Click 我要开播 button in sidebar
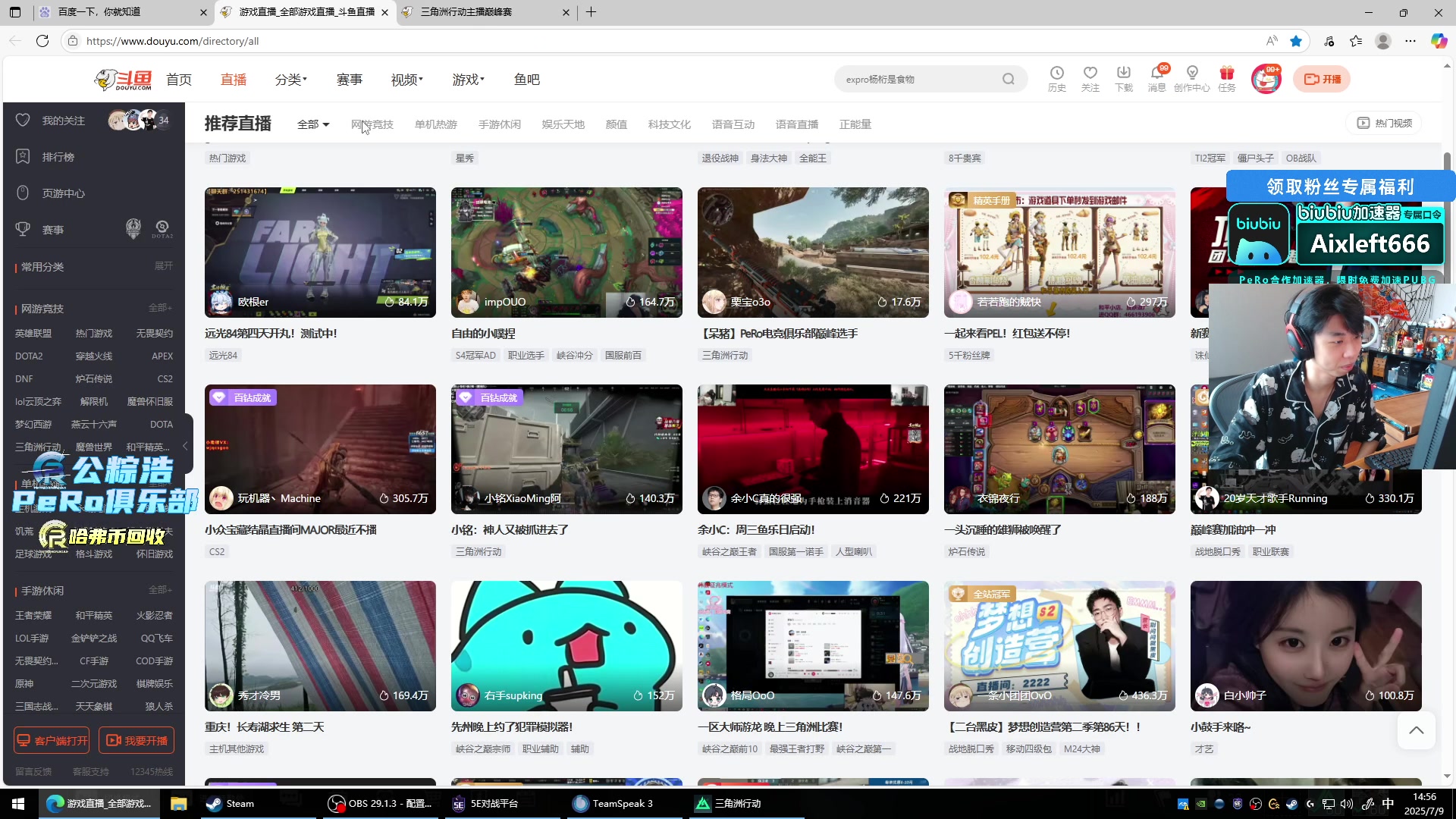 pyautogui.click(x=136, y=740)
